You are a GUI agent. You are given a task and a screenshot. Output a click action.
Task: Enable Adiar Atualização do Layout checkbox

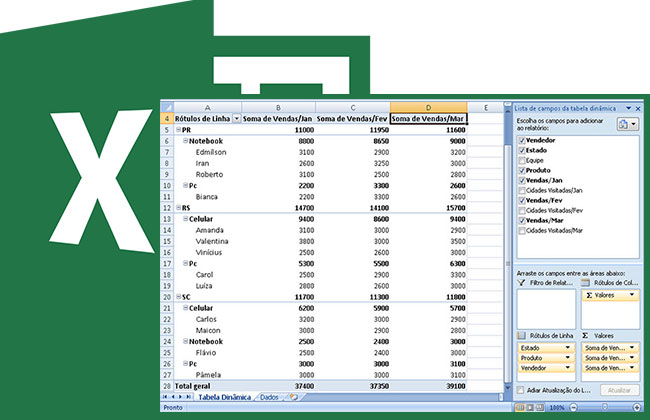520,390
